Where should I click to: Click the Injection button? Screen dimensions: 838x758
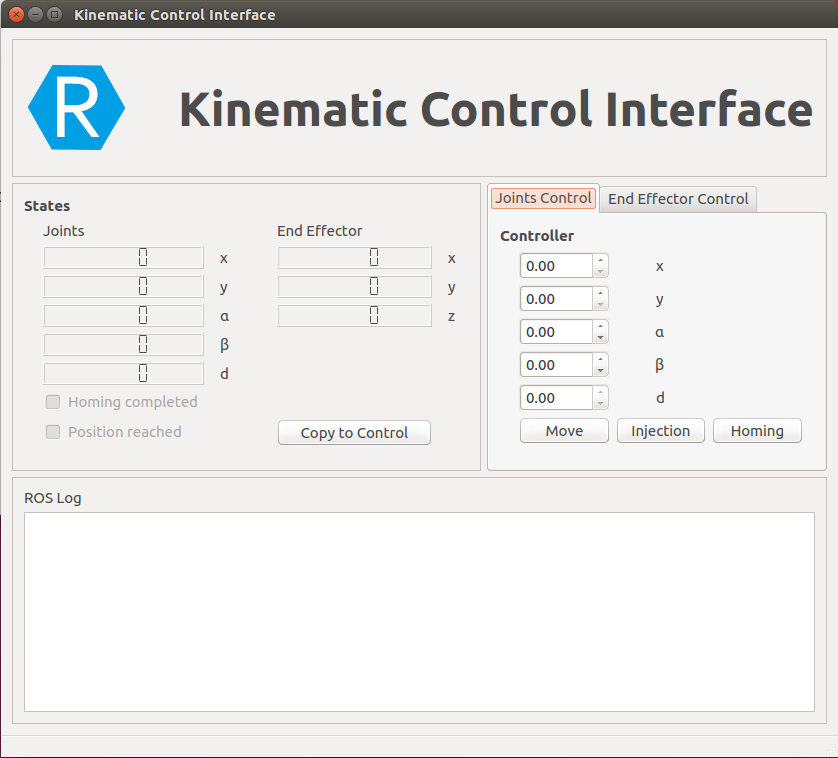tap(661, 431)
